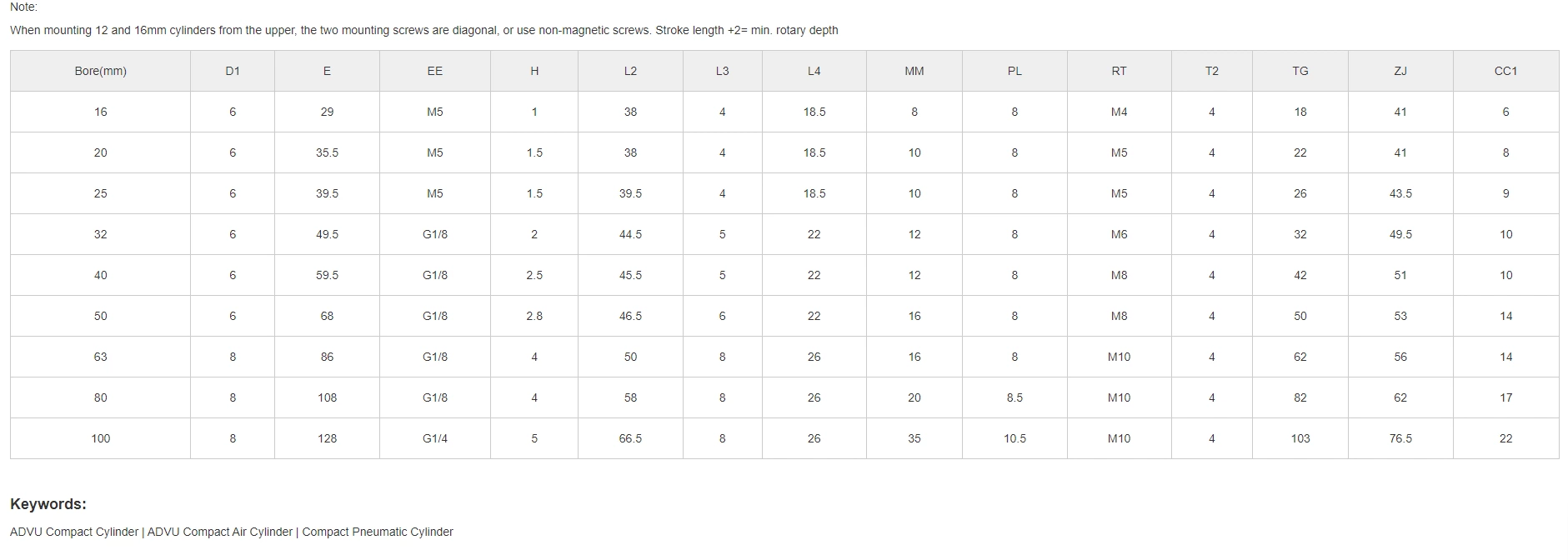The height and width of the screenshot is (560, 1568).
Task: Click the 10.5 value in the PL column
Action: 1014,438
